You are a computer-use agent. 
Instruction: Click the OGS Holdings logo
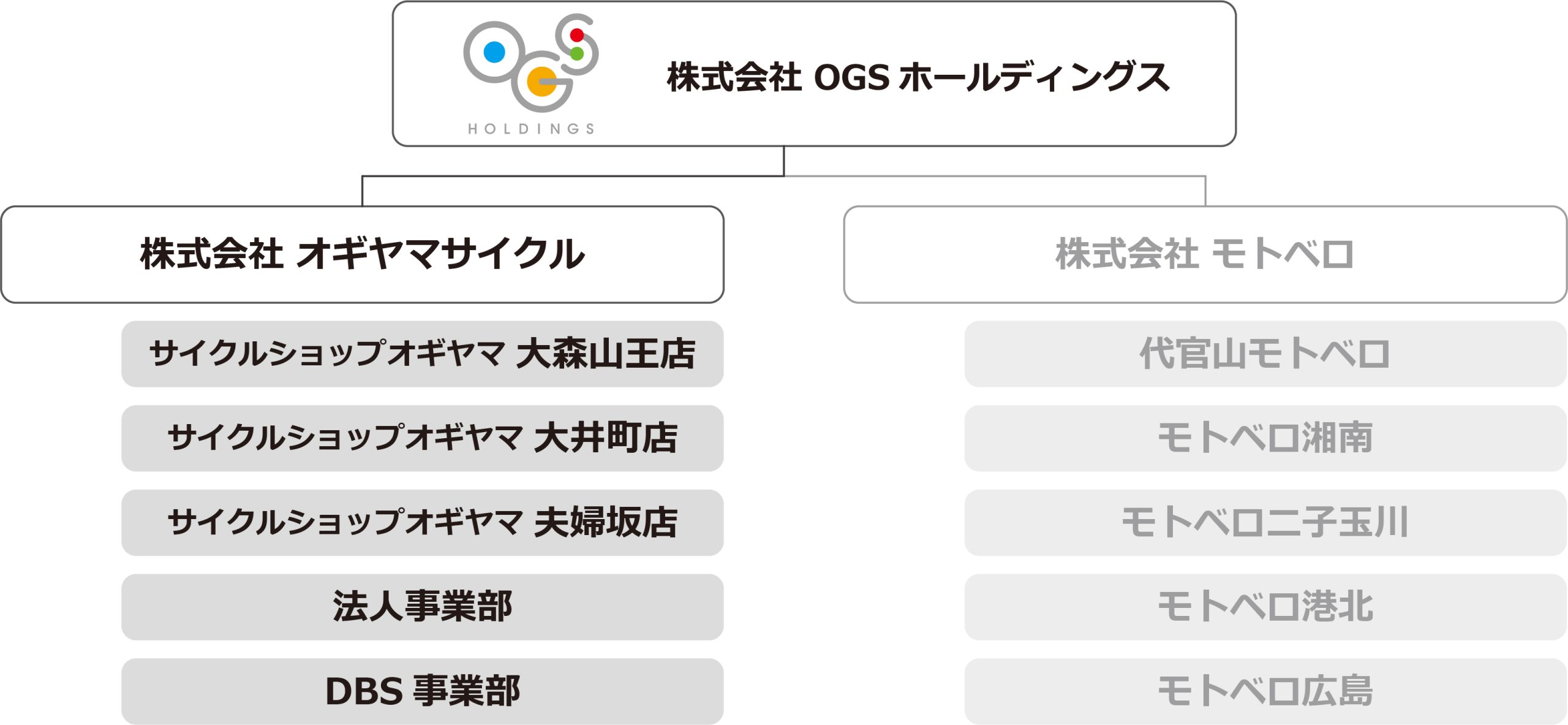(530, 74)
